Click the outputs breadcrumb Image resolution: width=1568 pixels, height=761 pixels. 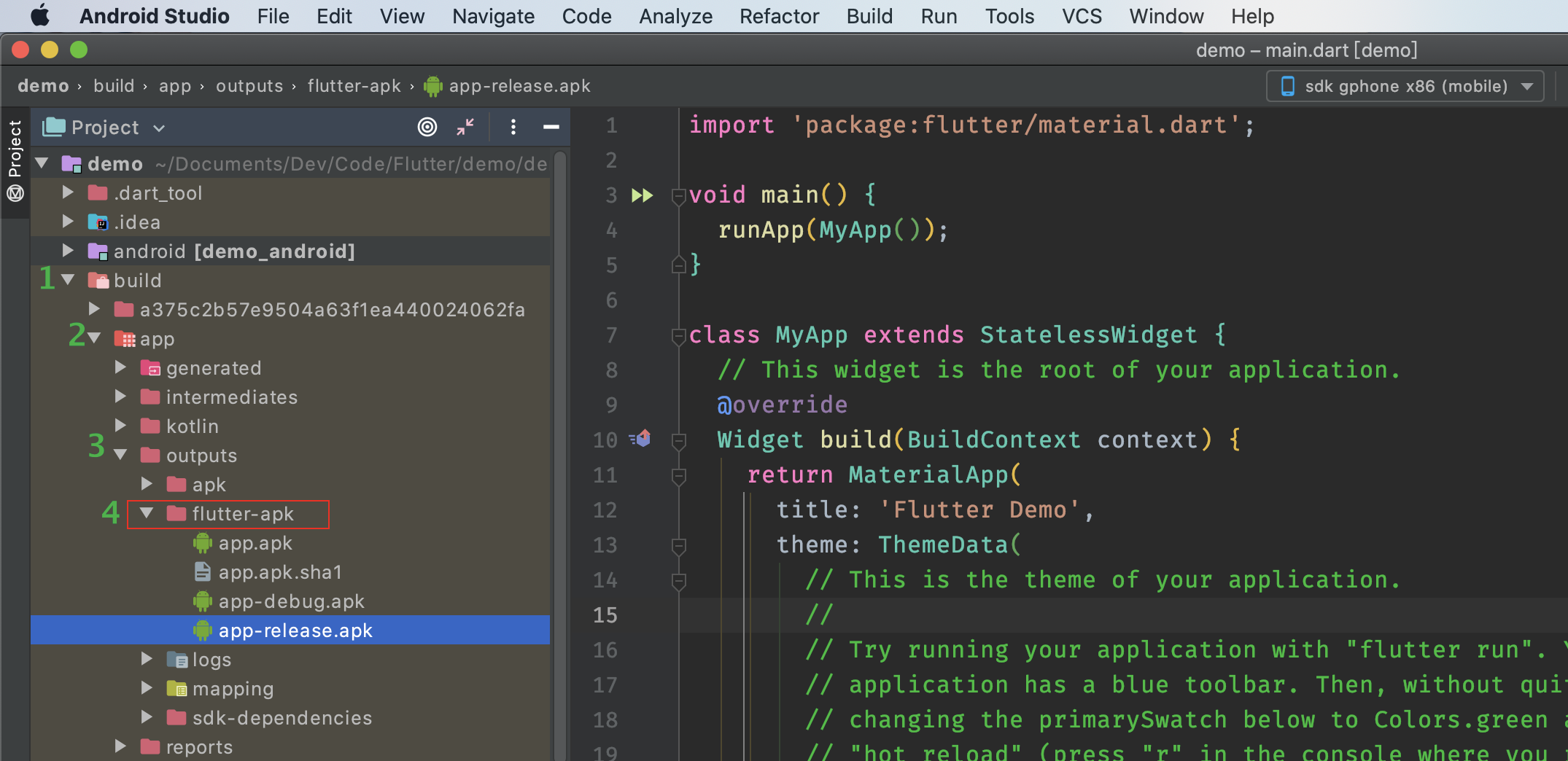pos(249,86)
